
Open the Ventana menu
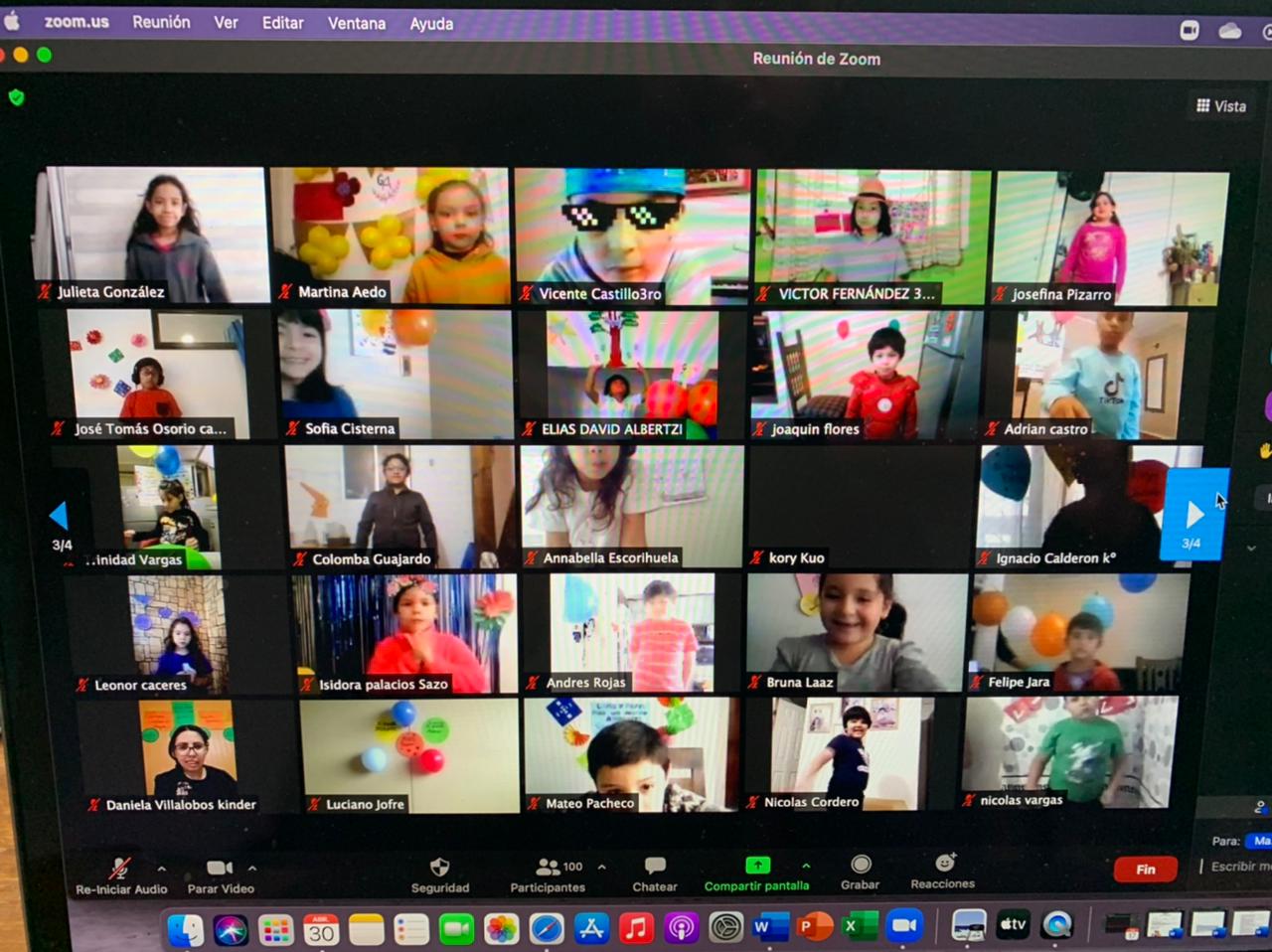[x=357, y=23]
